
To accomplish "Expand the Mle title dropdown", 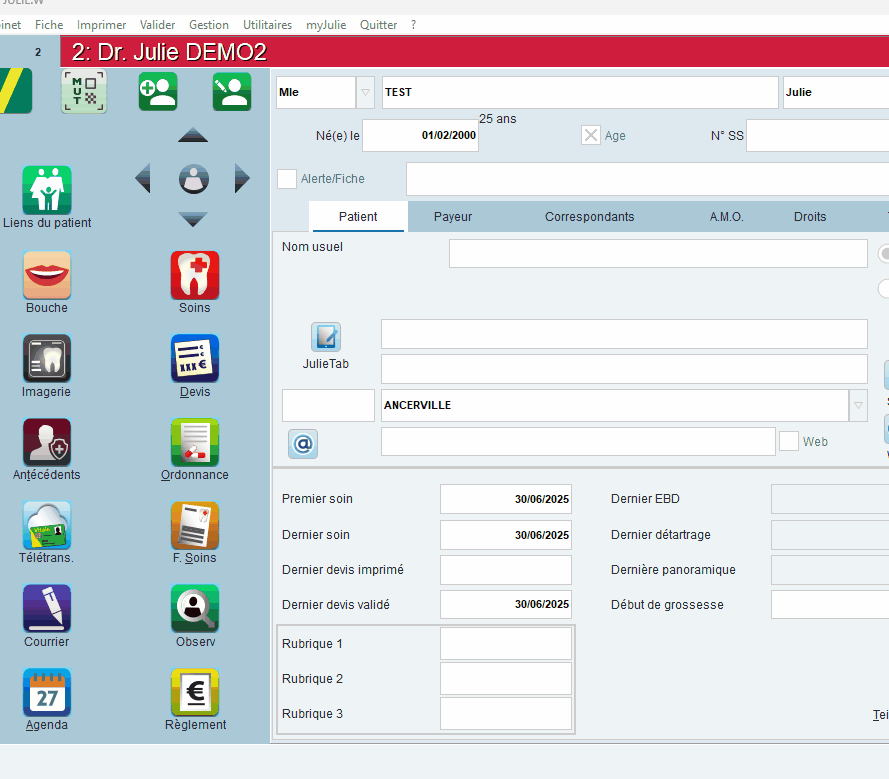I will 366,92.
